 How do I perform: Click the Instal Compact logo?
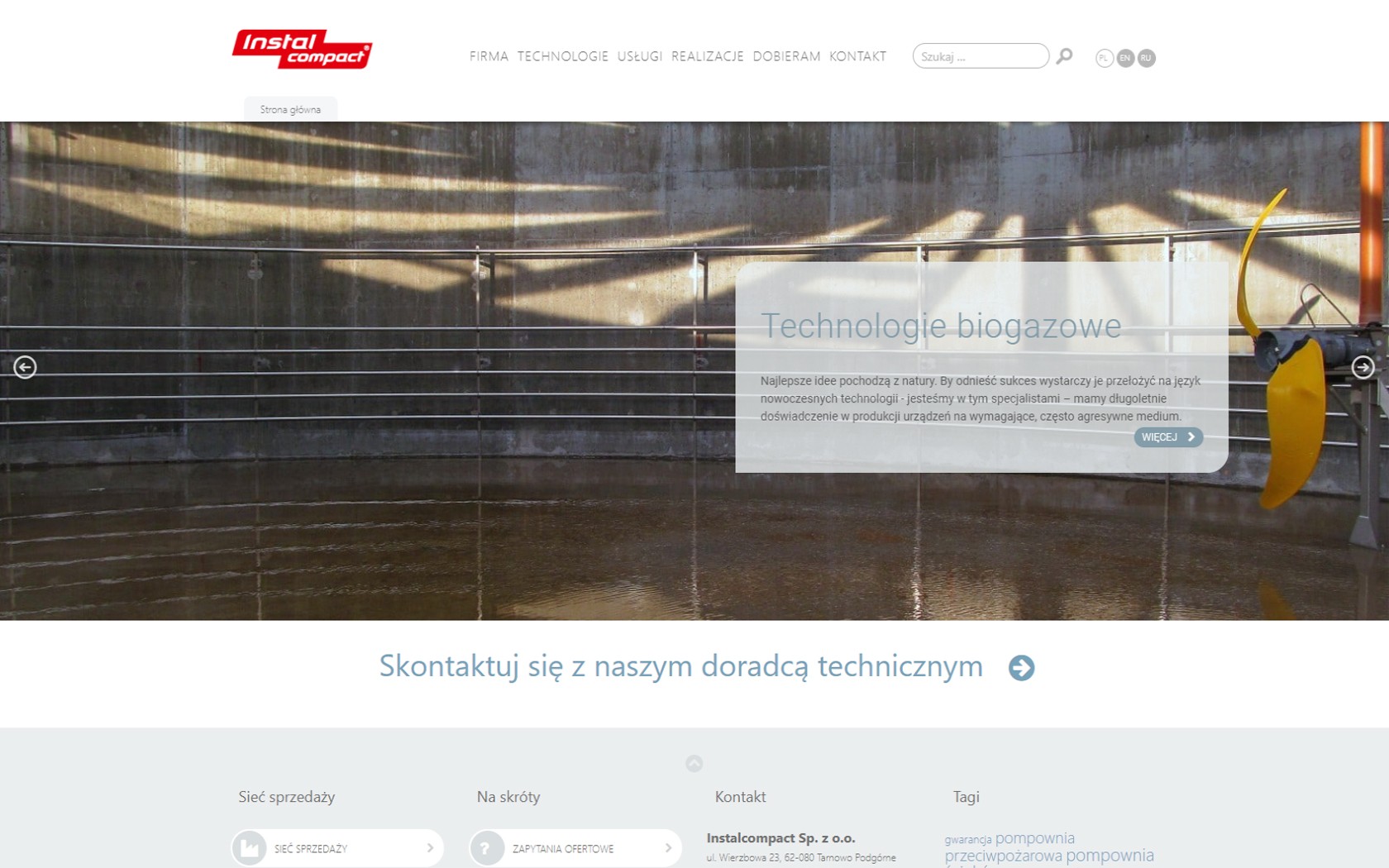point(302,50)
